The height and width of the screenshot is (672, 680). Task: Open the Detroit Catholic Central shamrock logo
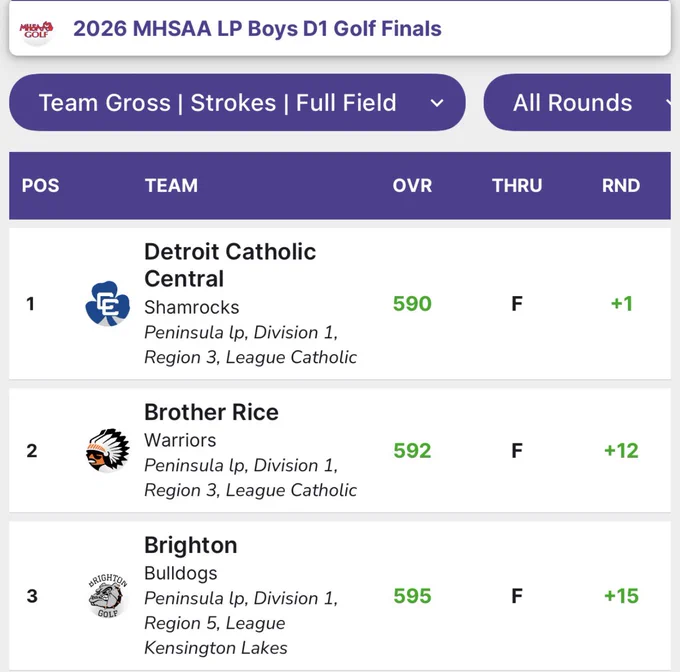pos(108,303)
